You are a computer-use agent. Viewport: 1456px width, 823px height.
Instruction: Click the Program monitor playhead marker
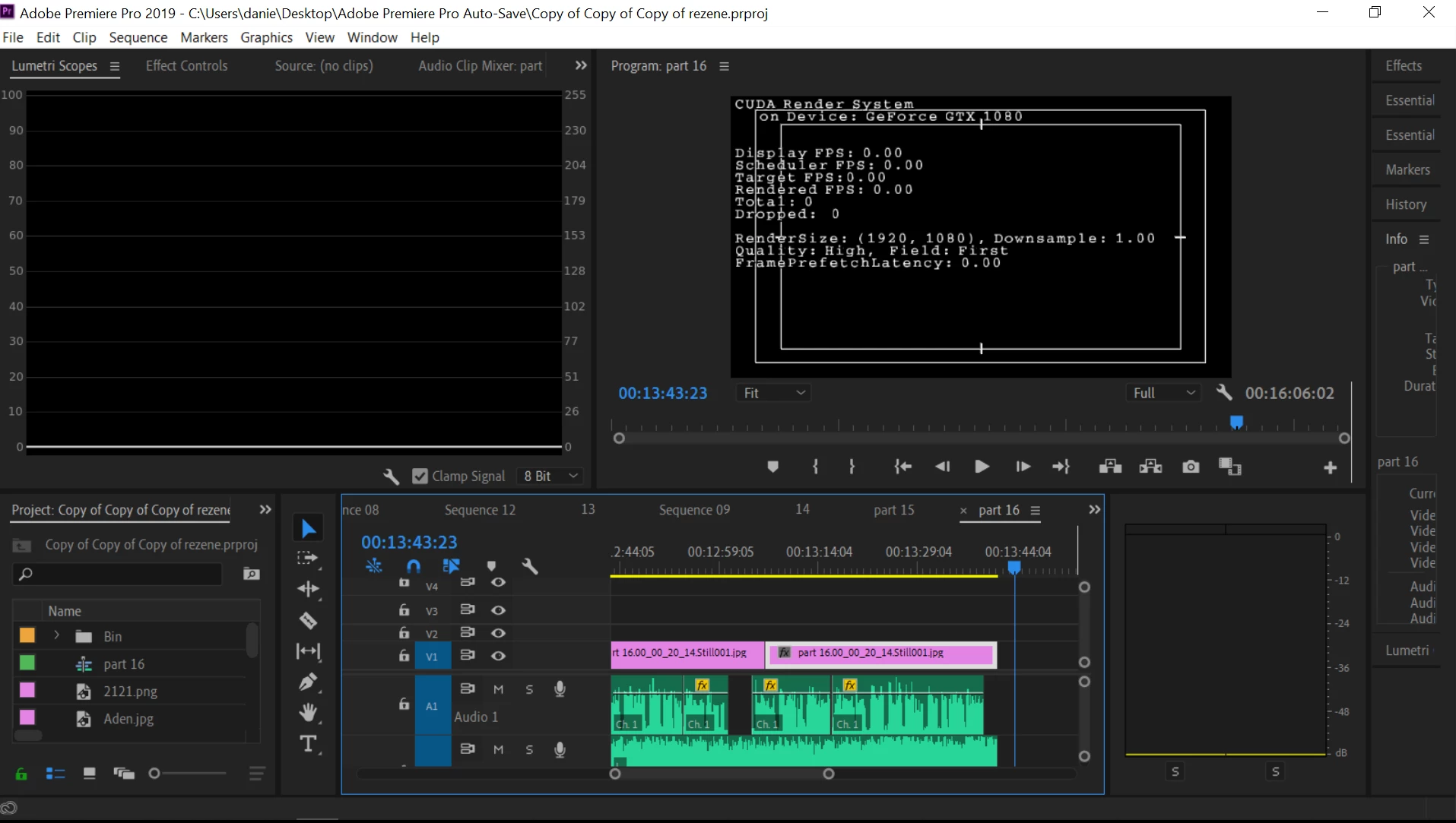tap(1236, 422)
